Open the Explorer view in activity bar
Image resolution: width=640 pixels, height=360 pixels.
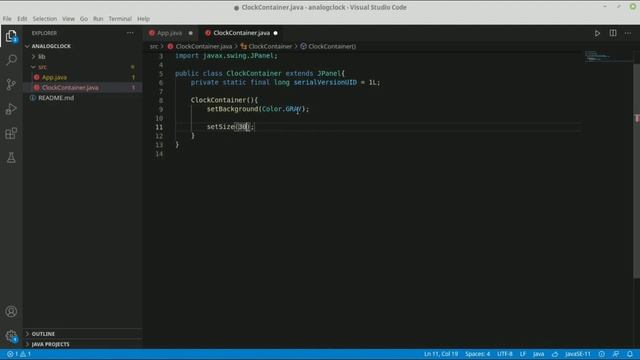[x=11, y=36]
